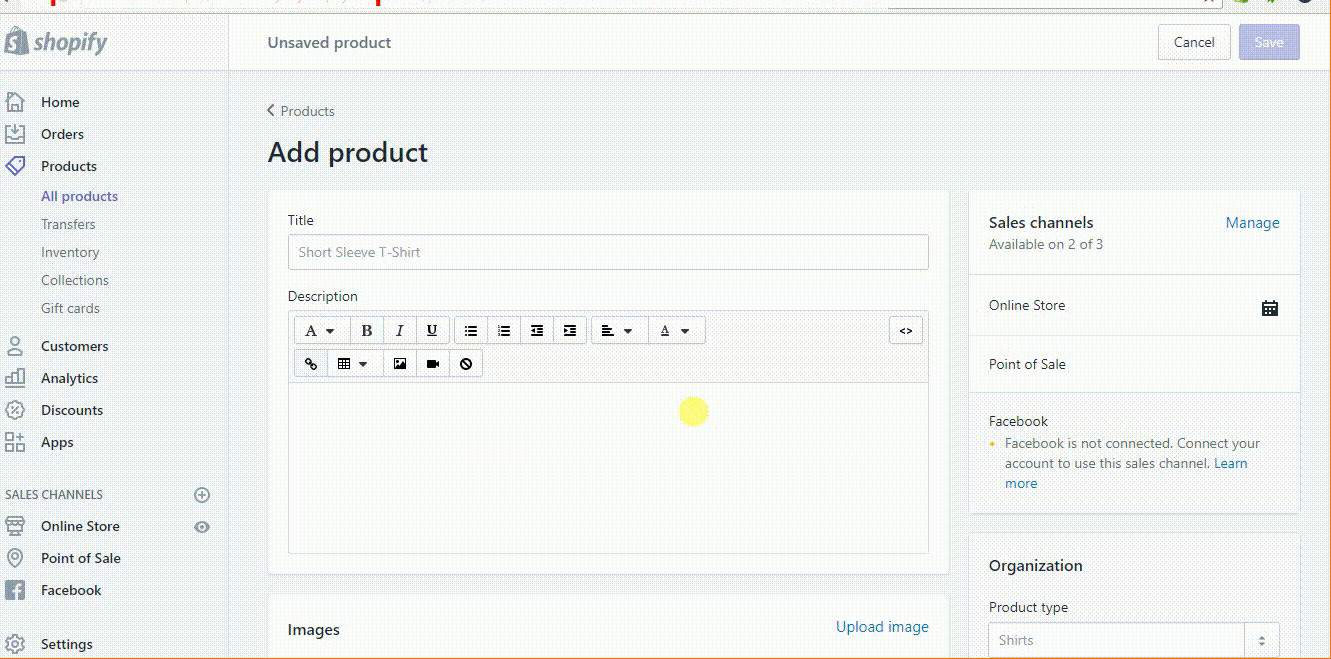
Task: Open the HTML code view of the description
Action: pos(906,330)
